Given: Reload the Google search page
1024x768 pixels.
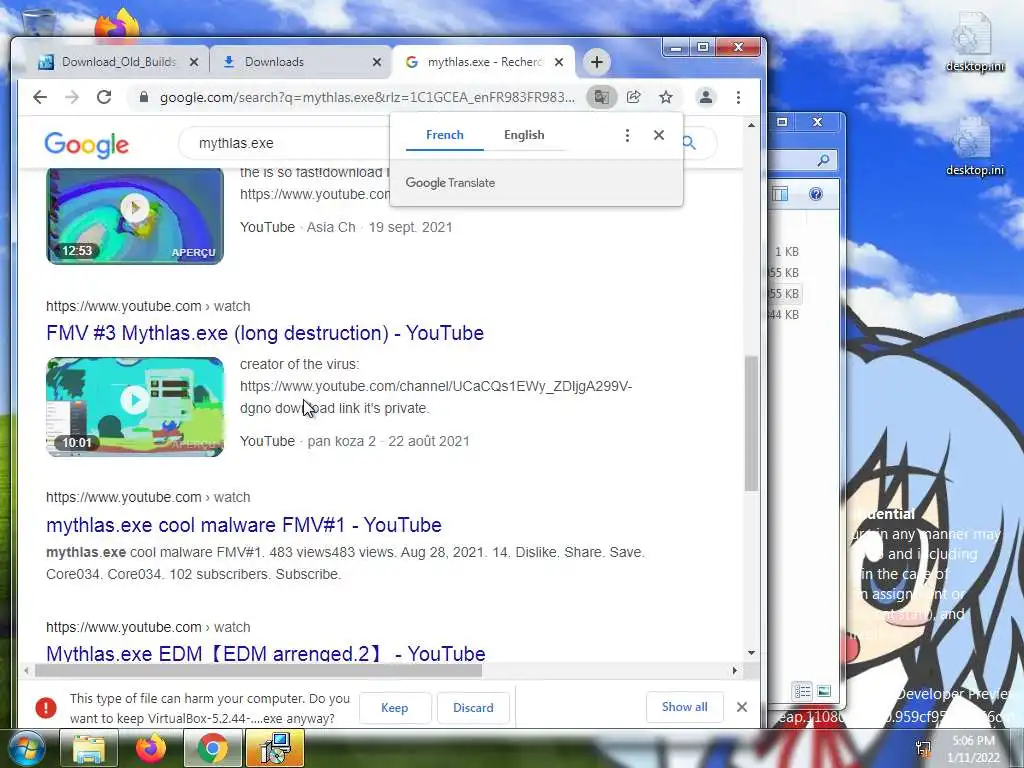Looking at the screenshot, I should (x=104, y=97).
